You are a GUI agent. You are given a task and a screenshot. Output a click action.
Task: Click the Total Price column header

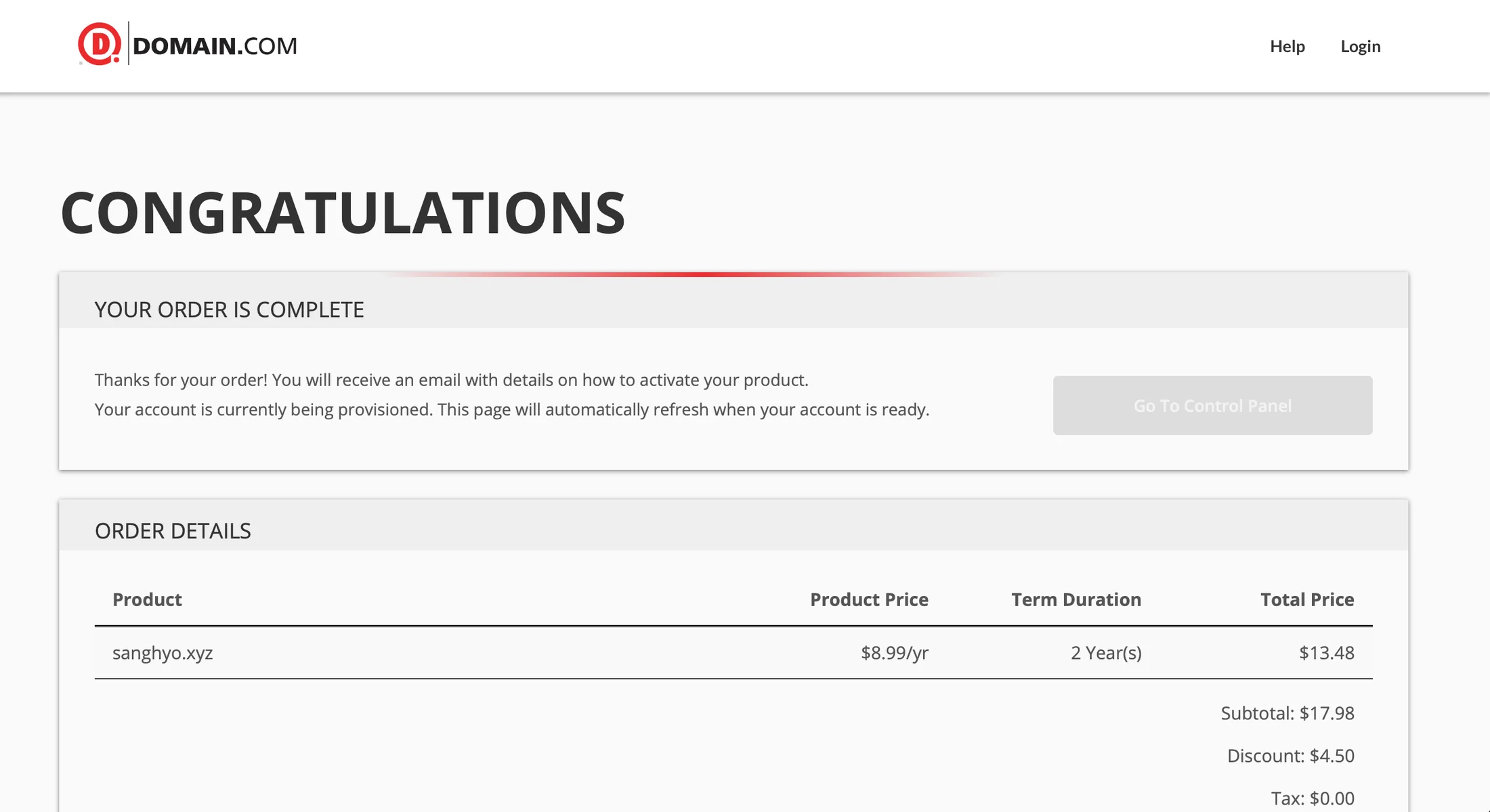click(x=1307, y=599)
